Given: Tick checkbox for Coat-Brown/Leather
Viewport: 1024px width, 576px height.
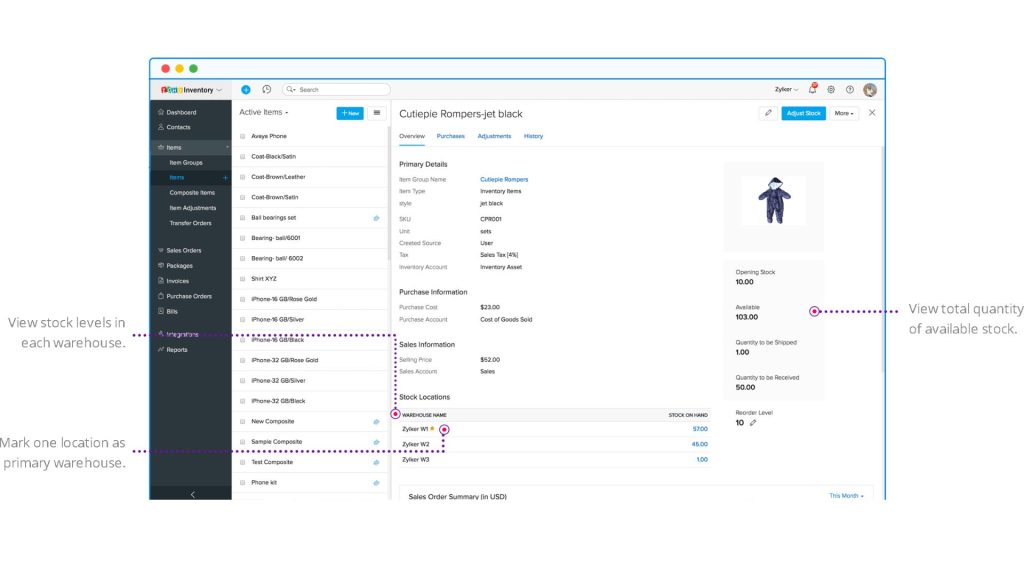Looking at the screenshot, I should [x=242, y=177].
